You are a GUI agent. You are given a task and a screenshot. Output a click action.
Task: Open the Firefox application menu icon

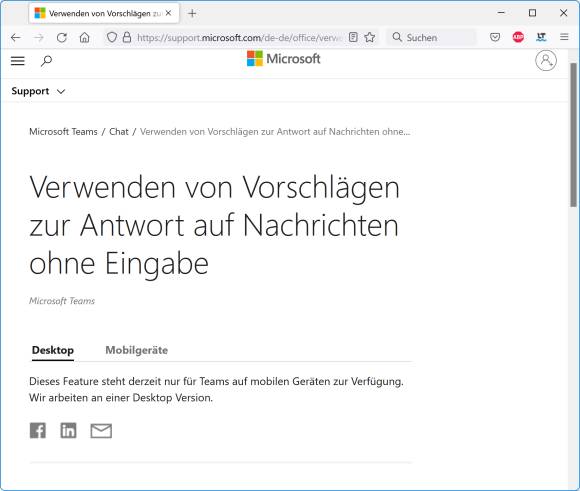pos(564,37)
